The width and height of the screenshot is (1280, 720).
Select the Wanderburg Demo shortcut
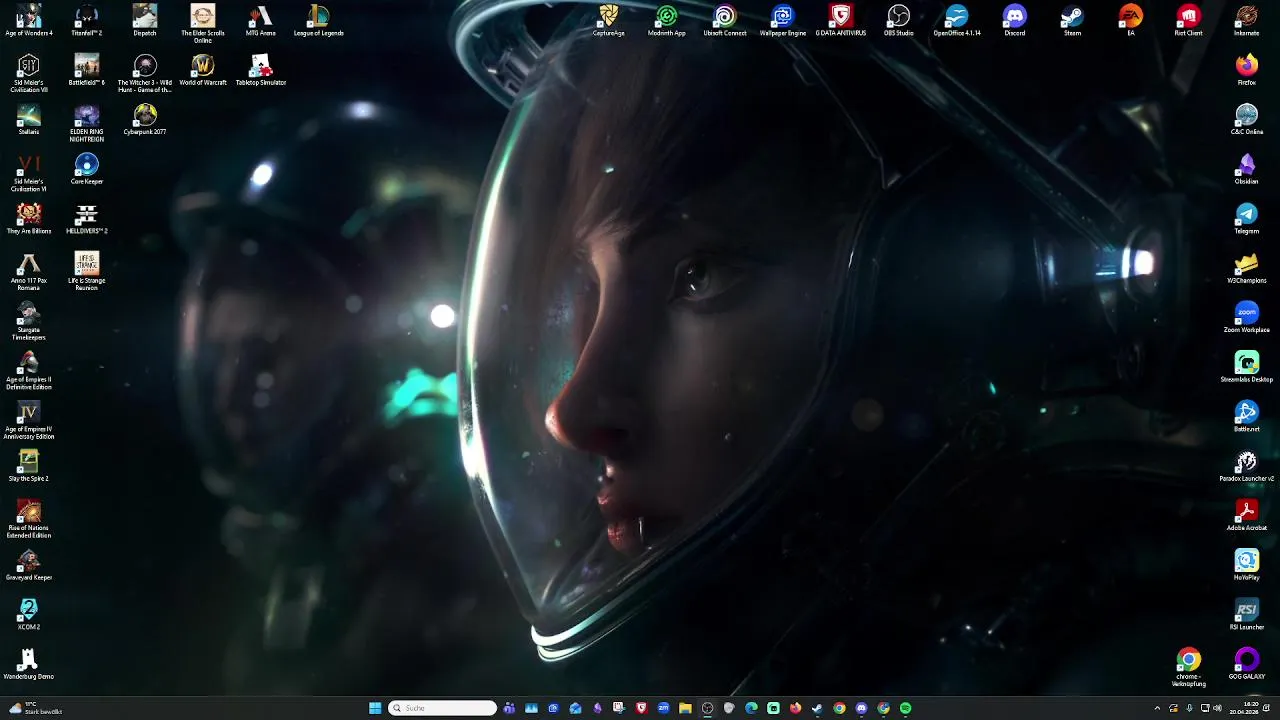[29, 664]
